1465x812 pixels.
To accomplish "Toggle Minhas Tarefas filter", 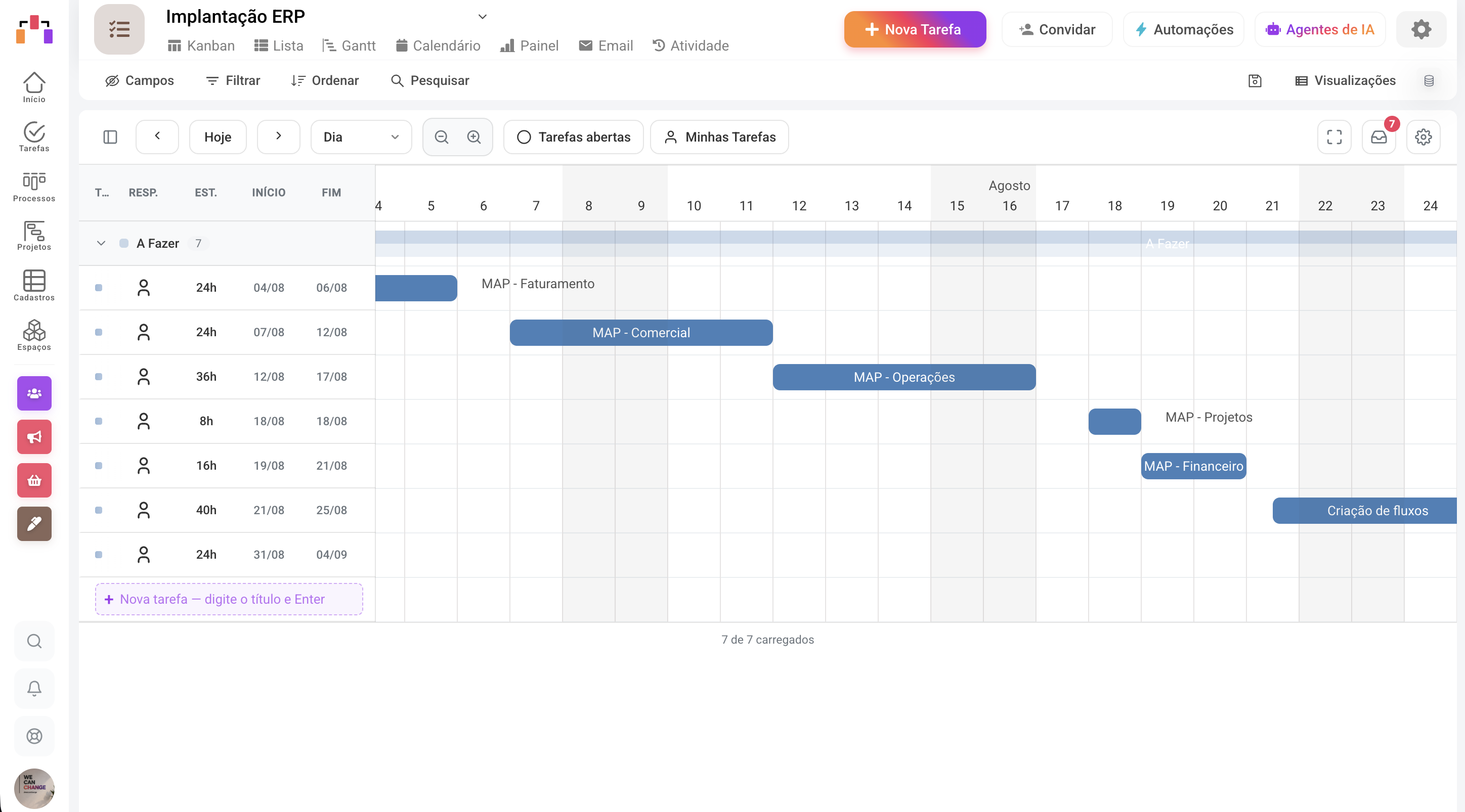I will 719,137.
